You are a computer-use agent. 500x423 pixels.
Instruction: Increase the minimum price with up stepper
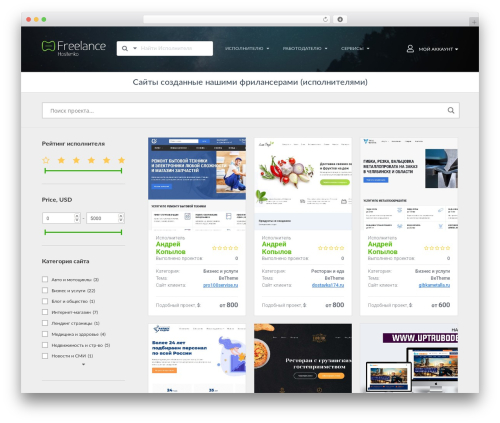(x=77, y=216)
